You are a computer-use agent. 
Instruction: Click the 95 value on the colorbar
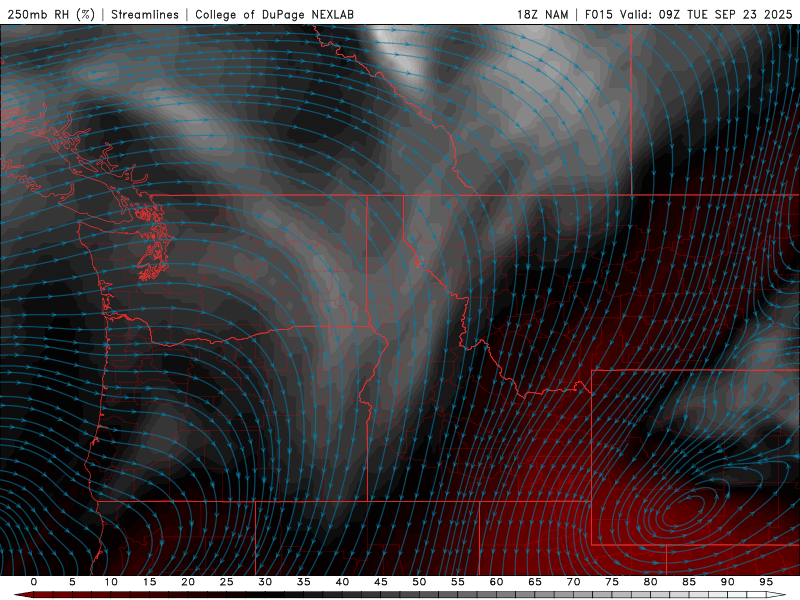coord(766,582)
